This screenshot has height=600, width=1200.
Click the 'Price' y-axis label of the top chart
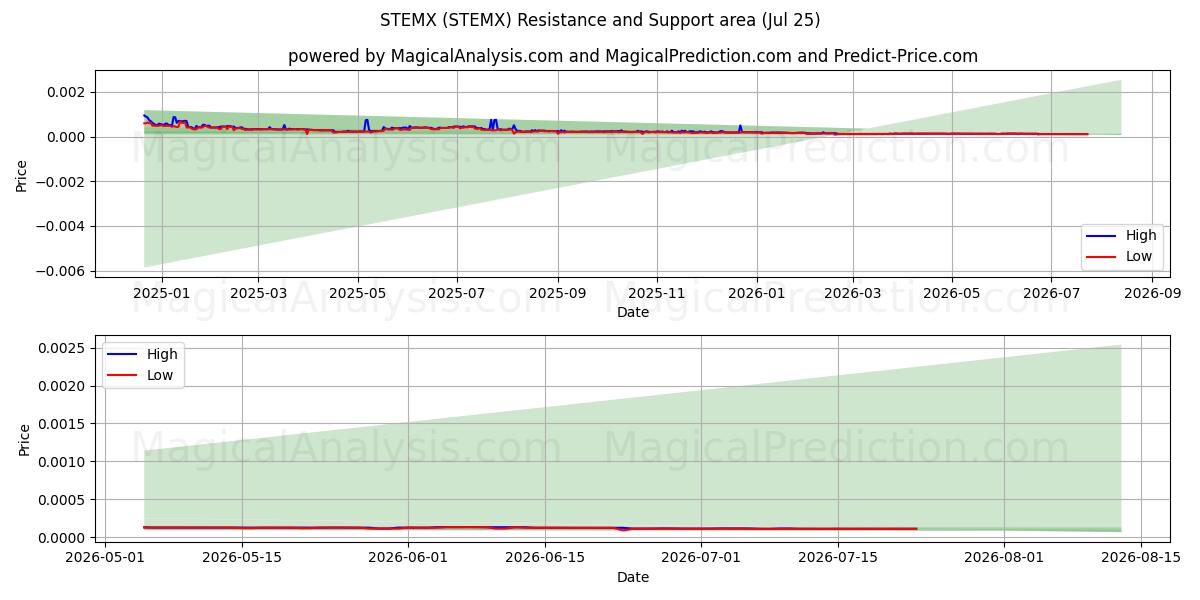coord(22,176)
